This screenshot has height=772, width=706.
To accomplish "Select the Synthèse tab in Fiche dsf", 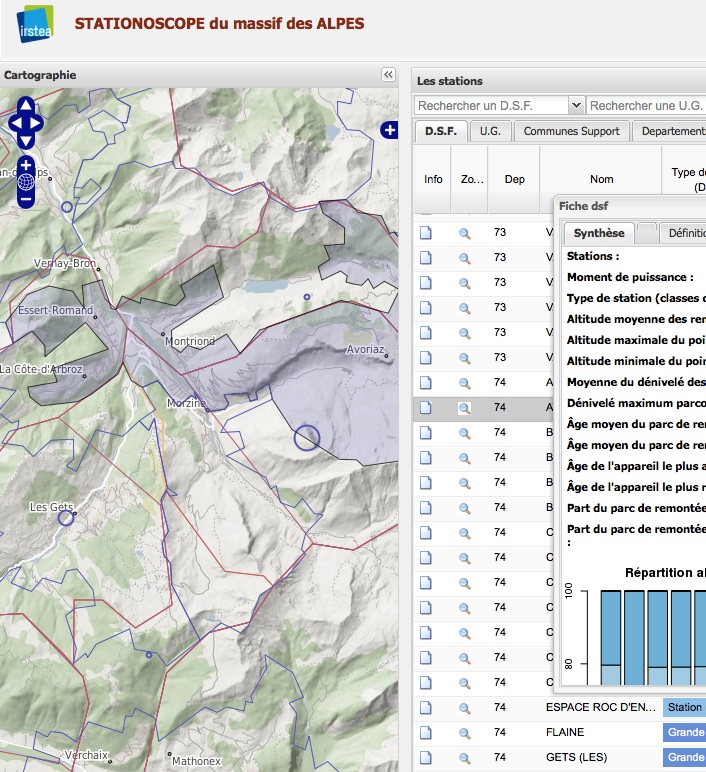I will pyautogui.click(x=599, y=233).
